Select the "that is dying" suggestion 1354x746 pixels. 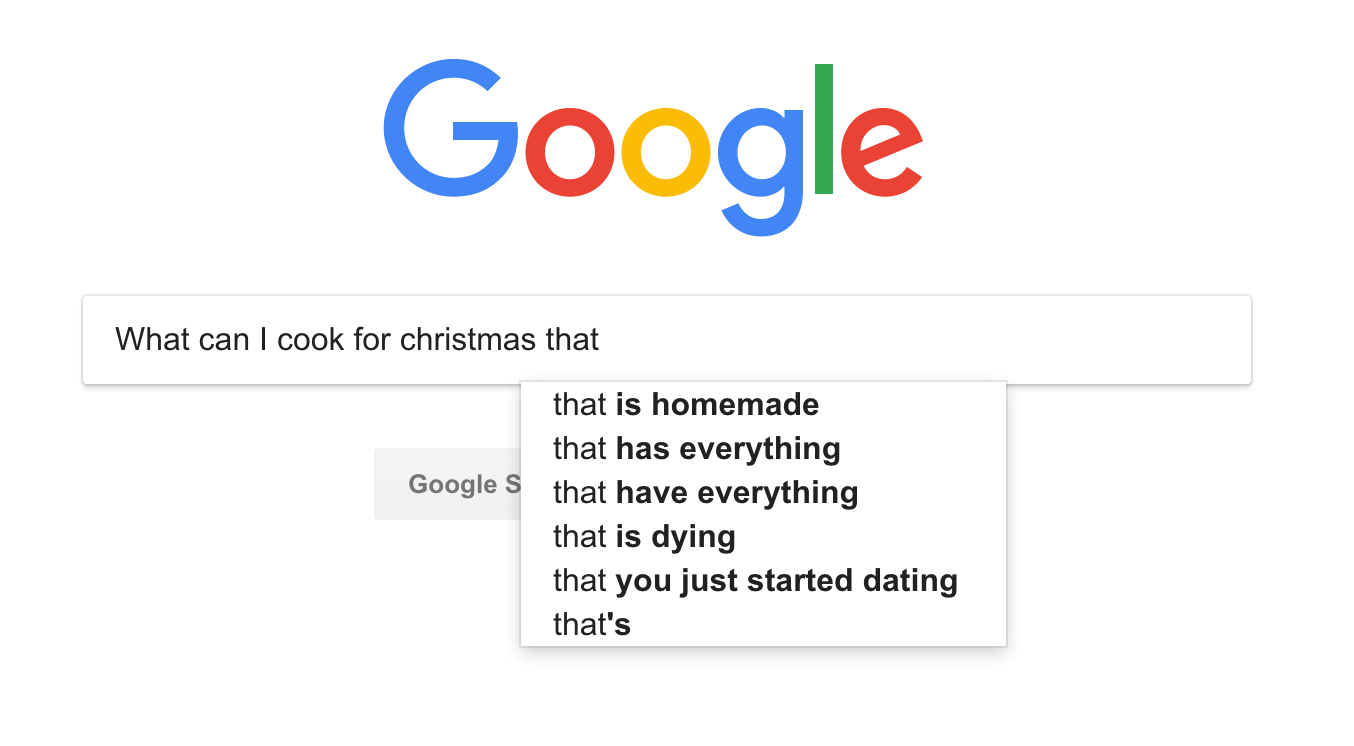pos(644,536)
